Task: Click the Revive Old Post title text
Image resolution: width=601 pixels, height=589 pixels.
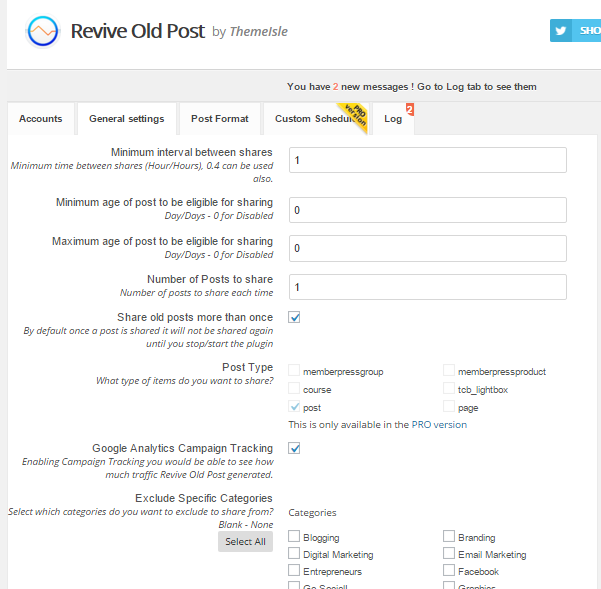Action: click(138, 31)
